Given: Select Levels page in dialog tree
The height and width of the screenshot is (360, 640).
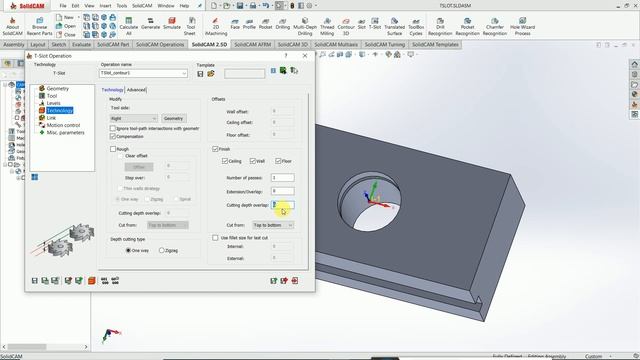Looking at the screenshot, I should (53, 103).
